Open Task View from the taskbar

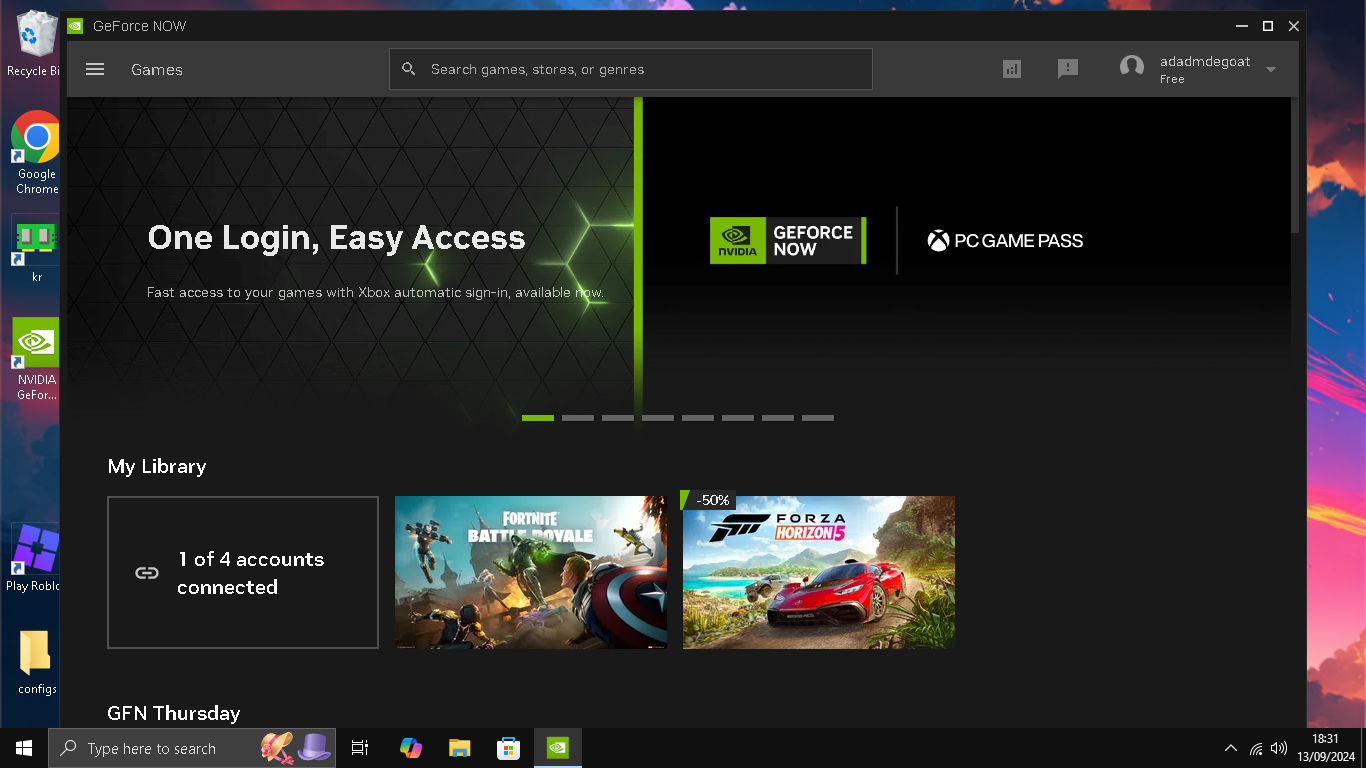[360, 748]
